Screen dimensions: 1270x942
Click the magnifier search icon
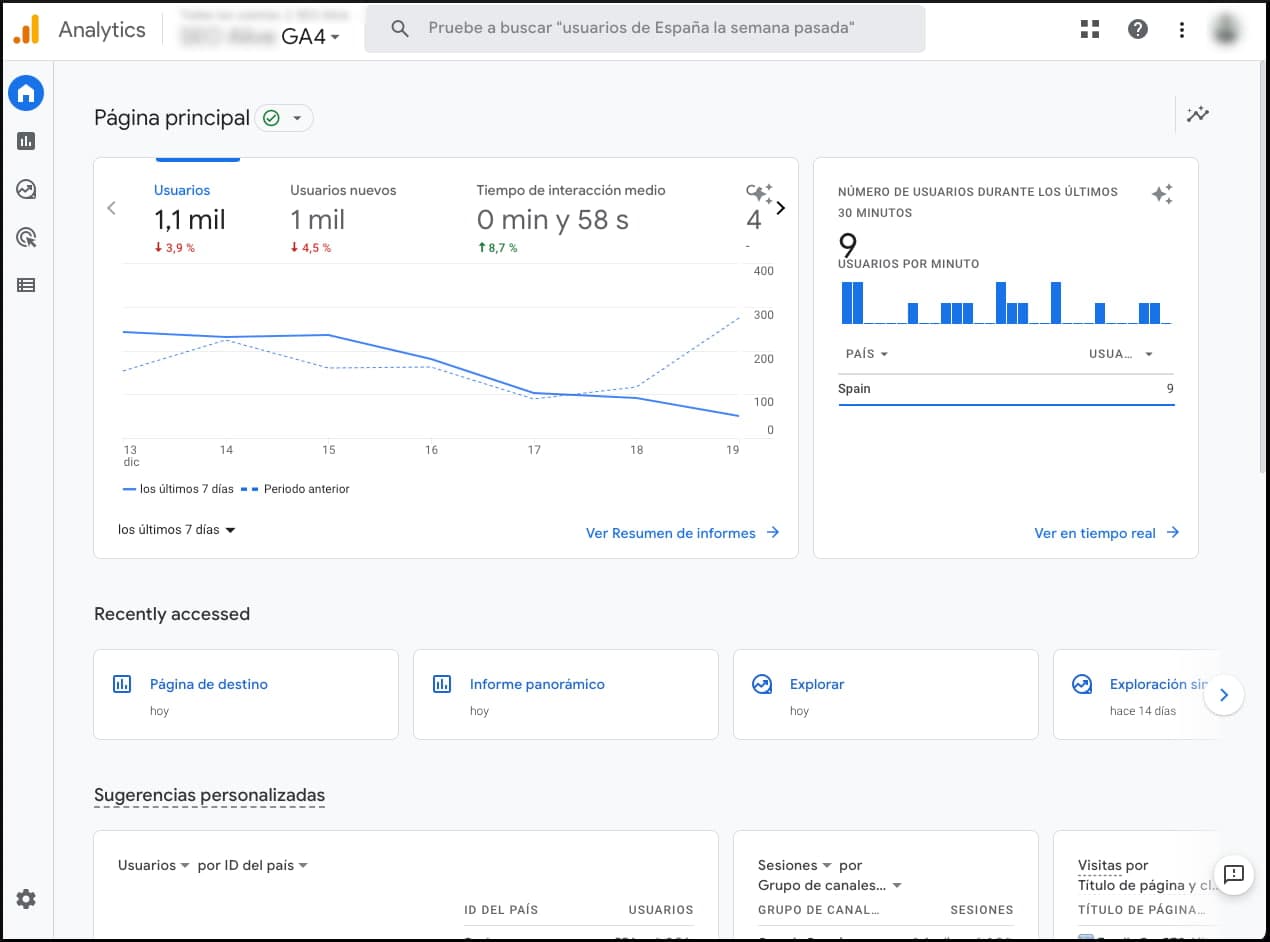tap(400, 29)
